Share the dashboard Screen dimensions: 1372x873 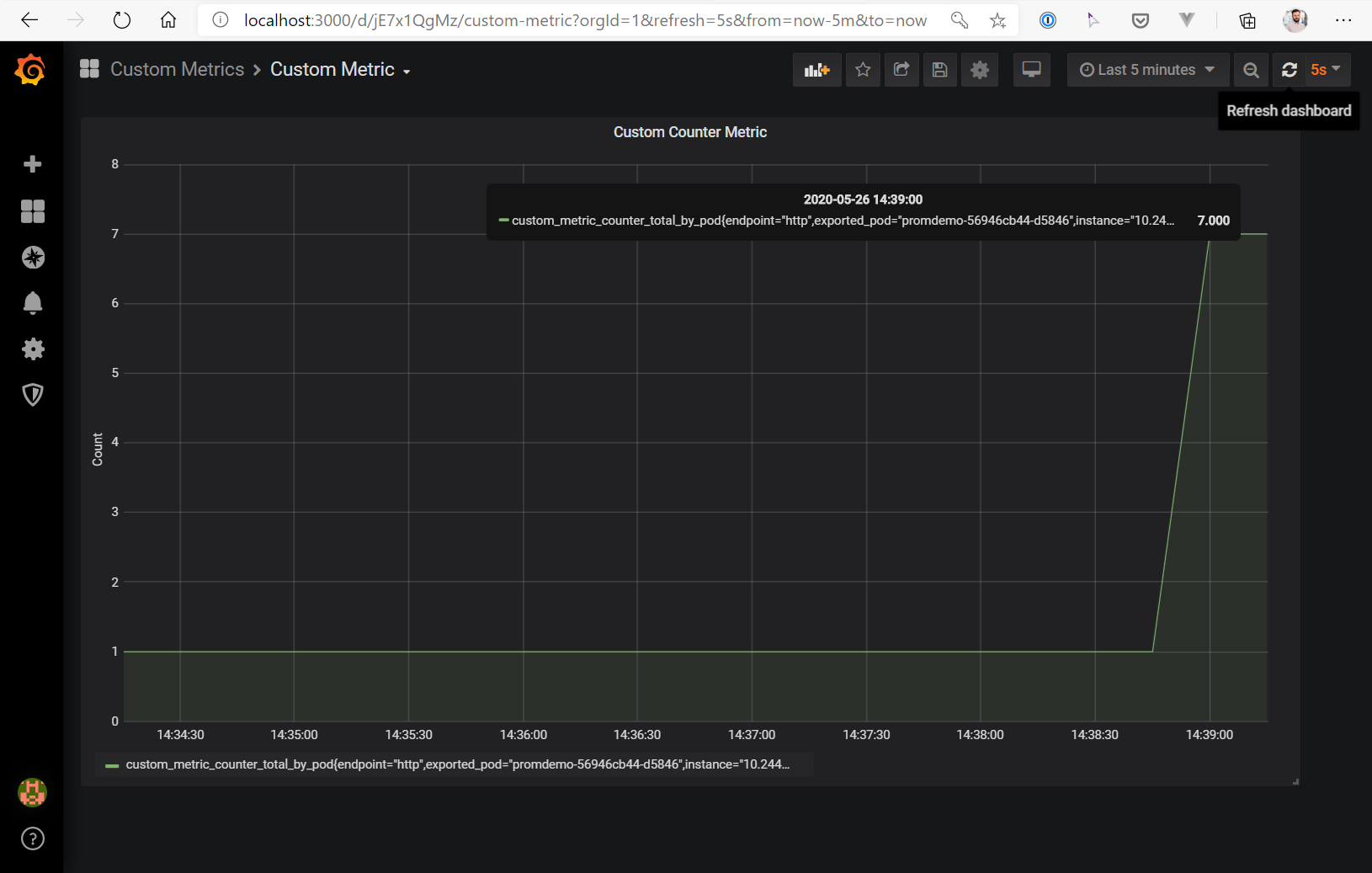[x=901, y=70]
